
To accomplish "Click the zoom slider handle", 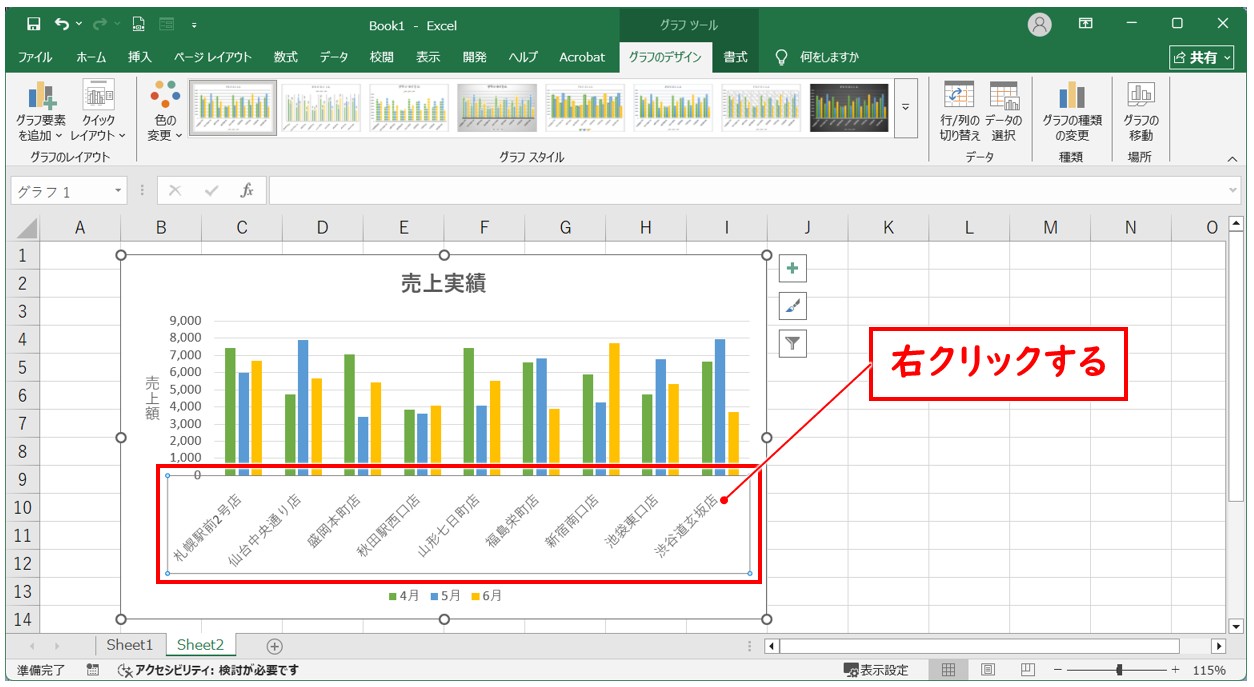I will 1119,670.
